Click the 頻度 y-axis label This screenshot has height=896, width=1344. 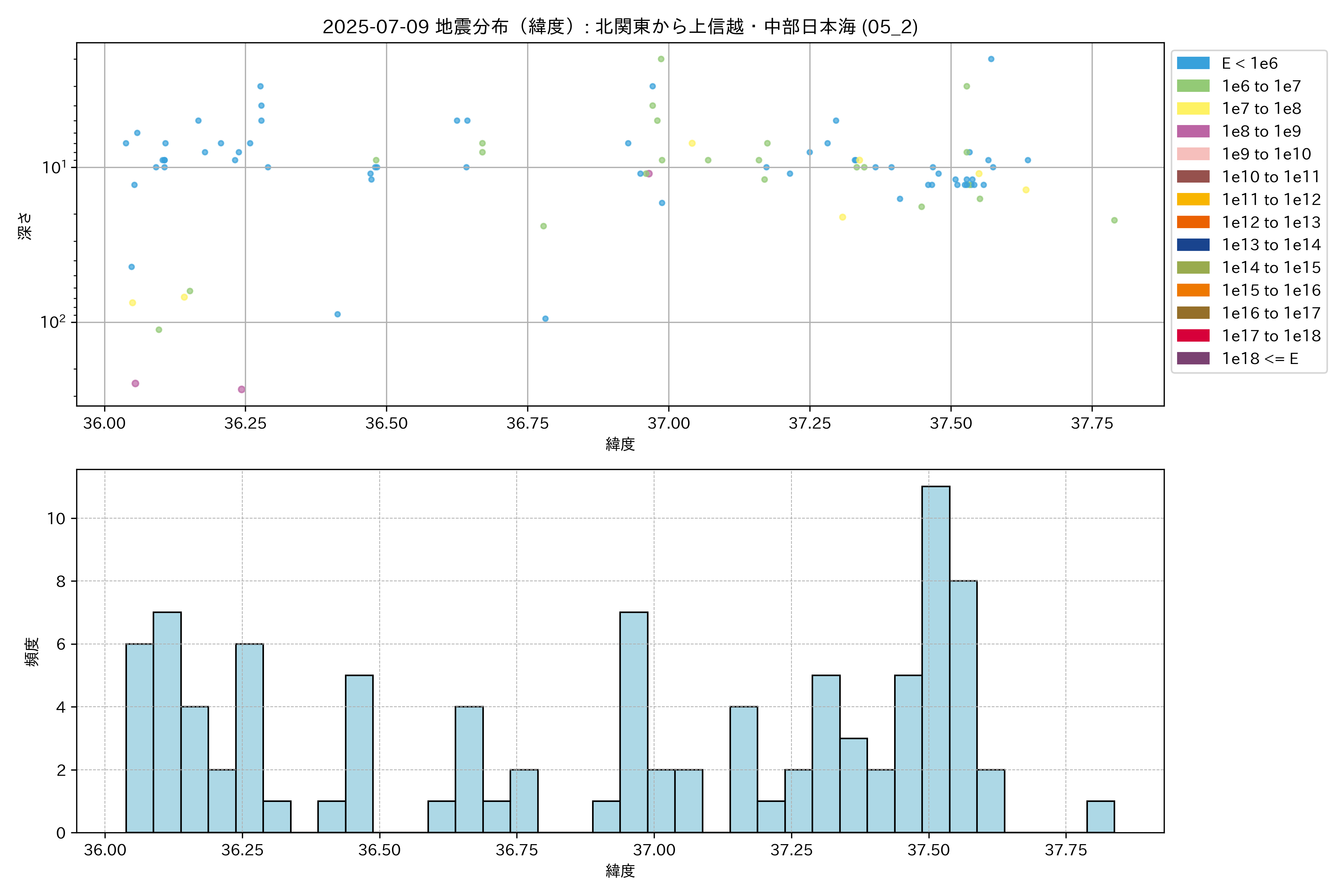[32, 651]
